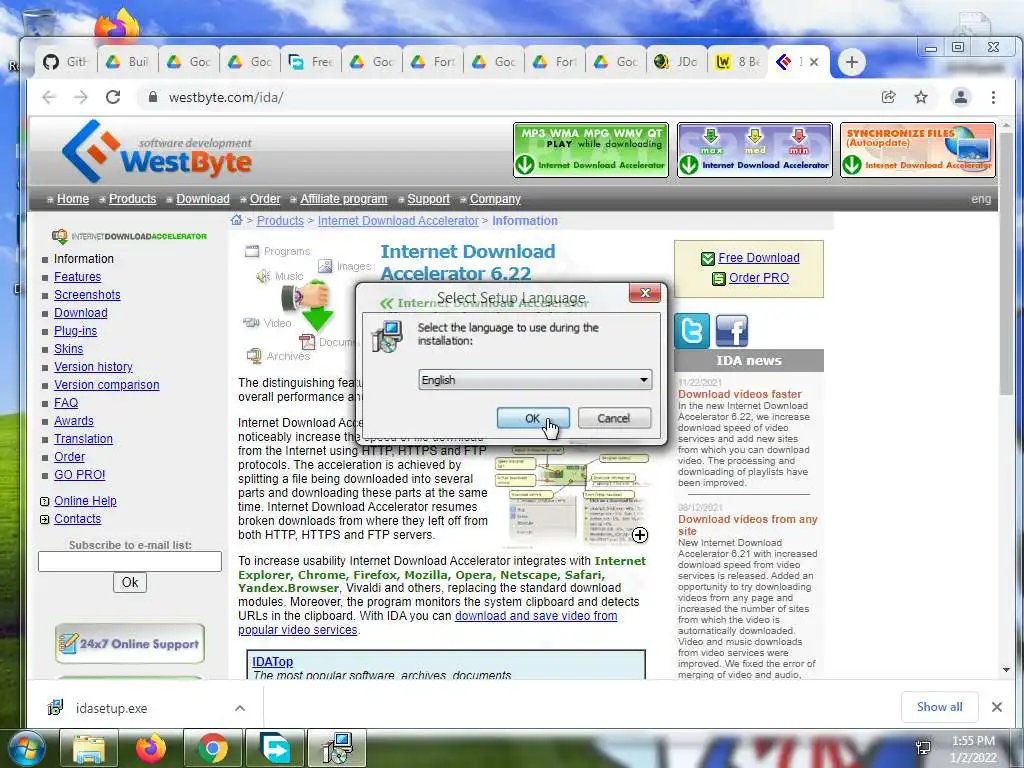Open Chrome from the taskbar

click(213, 748)
